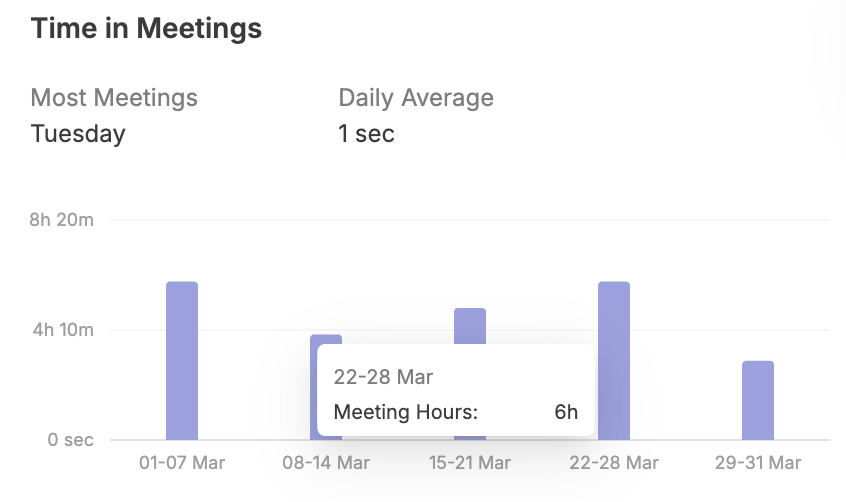Image resolution: width=846 pixels, height=502 pixels.
Task: Click the "6h" value in tooltip
Action: pyautogui.click(x=566, y=411)
